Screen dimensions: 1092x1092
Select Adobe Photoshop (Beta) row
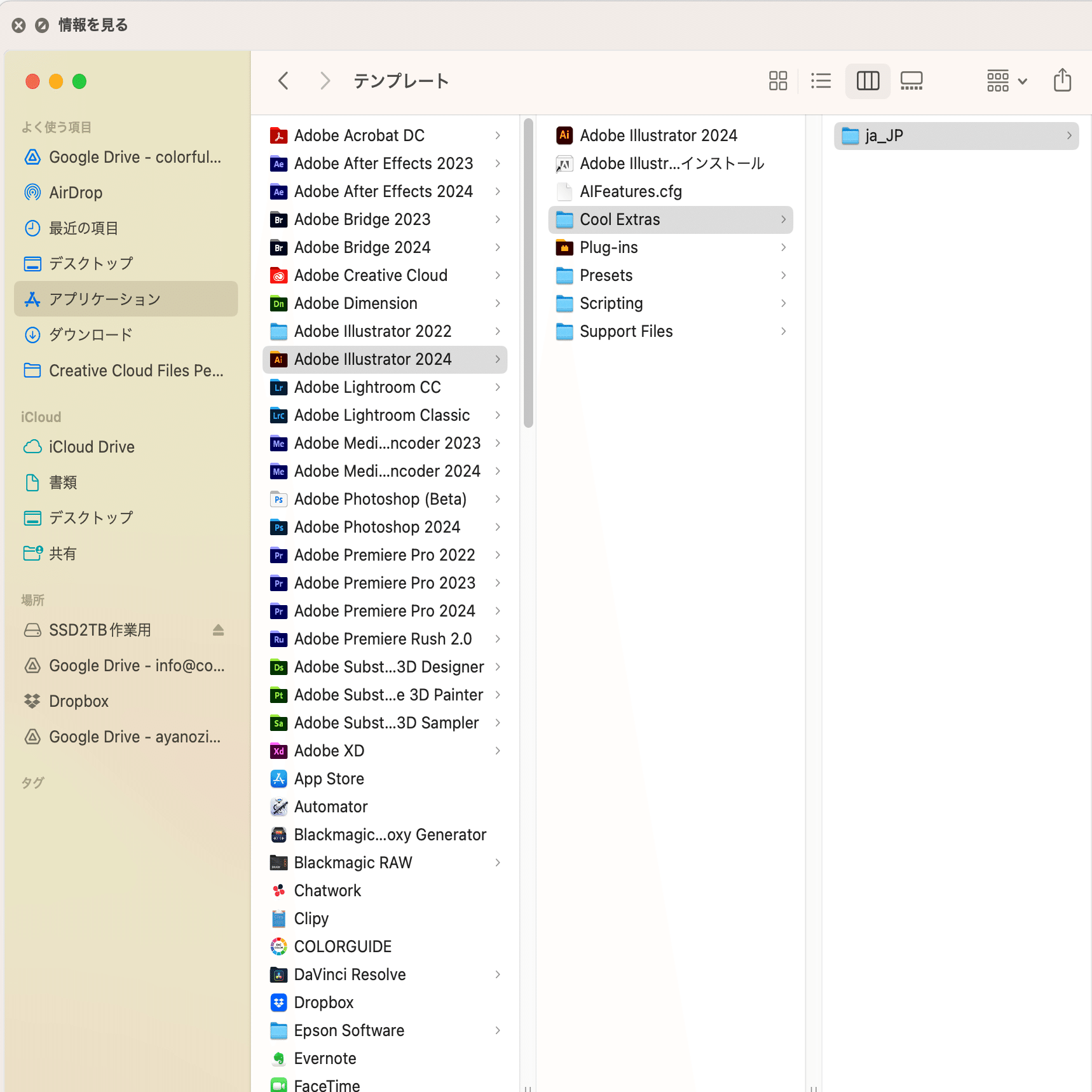385,499
